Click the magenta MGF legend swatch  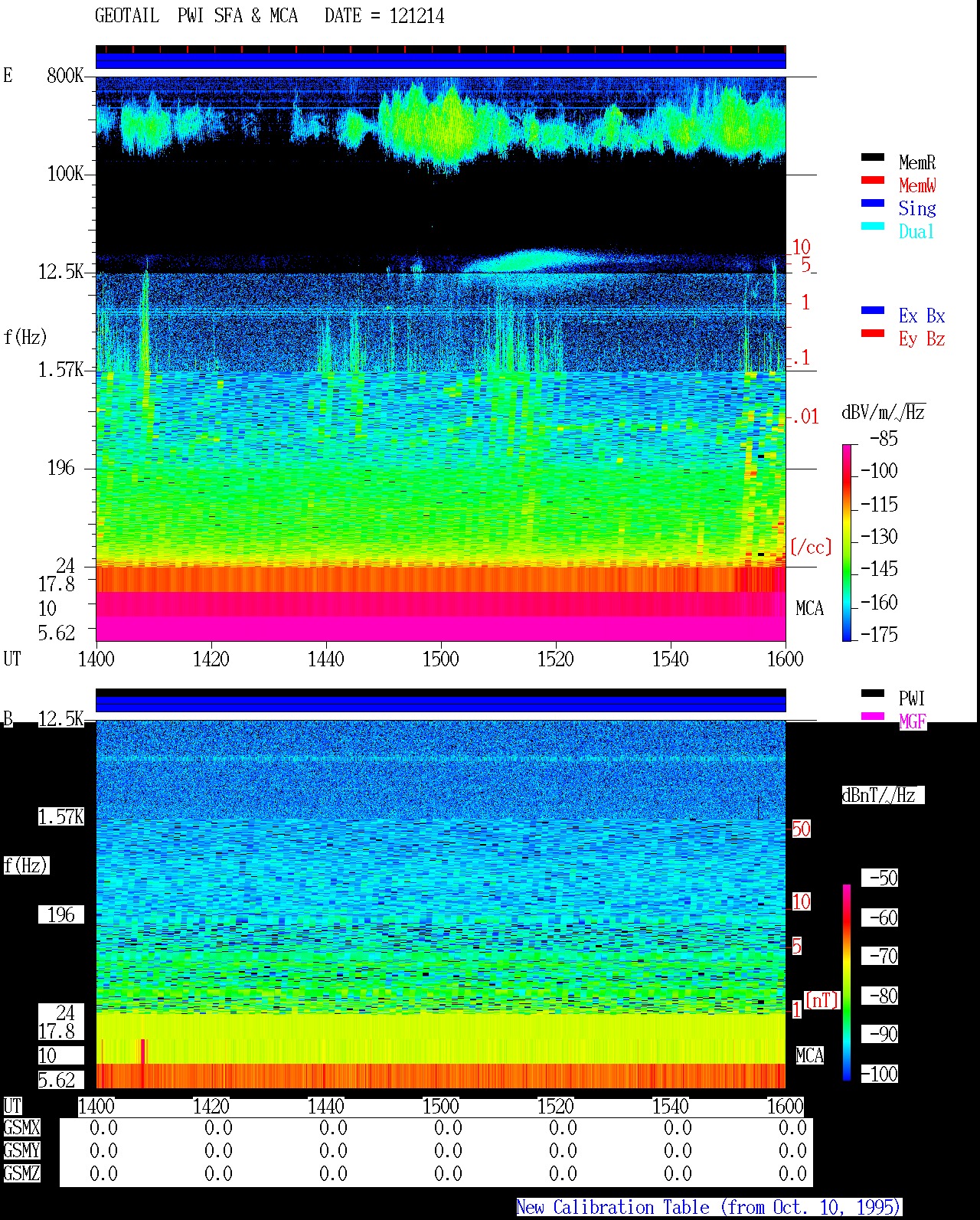point(872,716)
